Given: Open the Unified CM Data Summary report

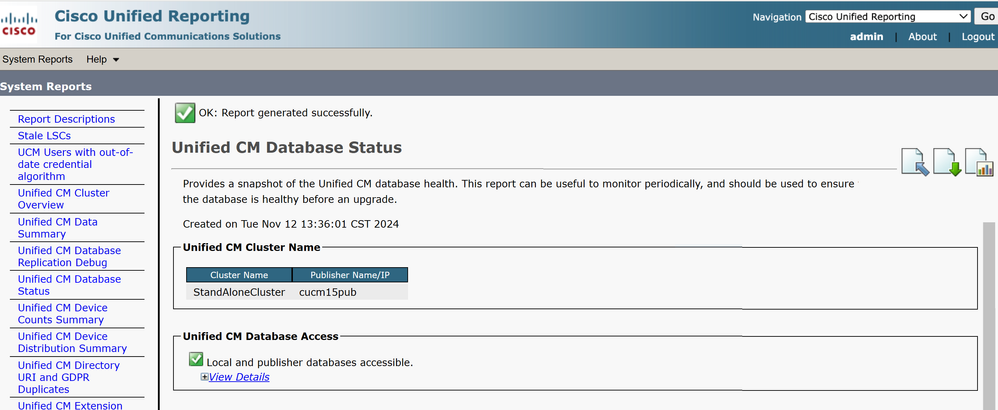Looking at the screenshot, I should [x=57, y=228].
